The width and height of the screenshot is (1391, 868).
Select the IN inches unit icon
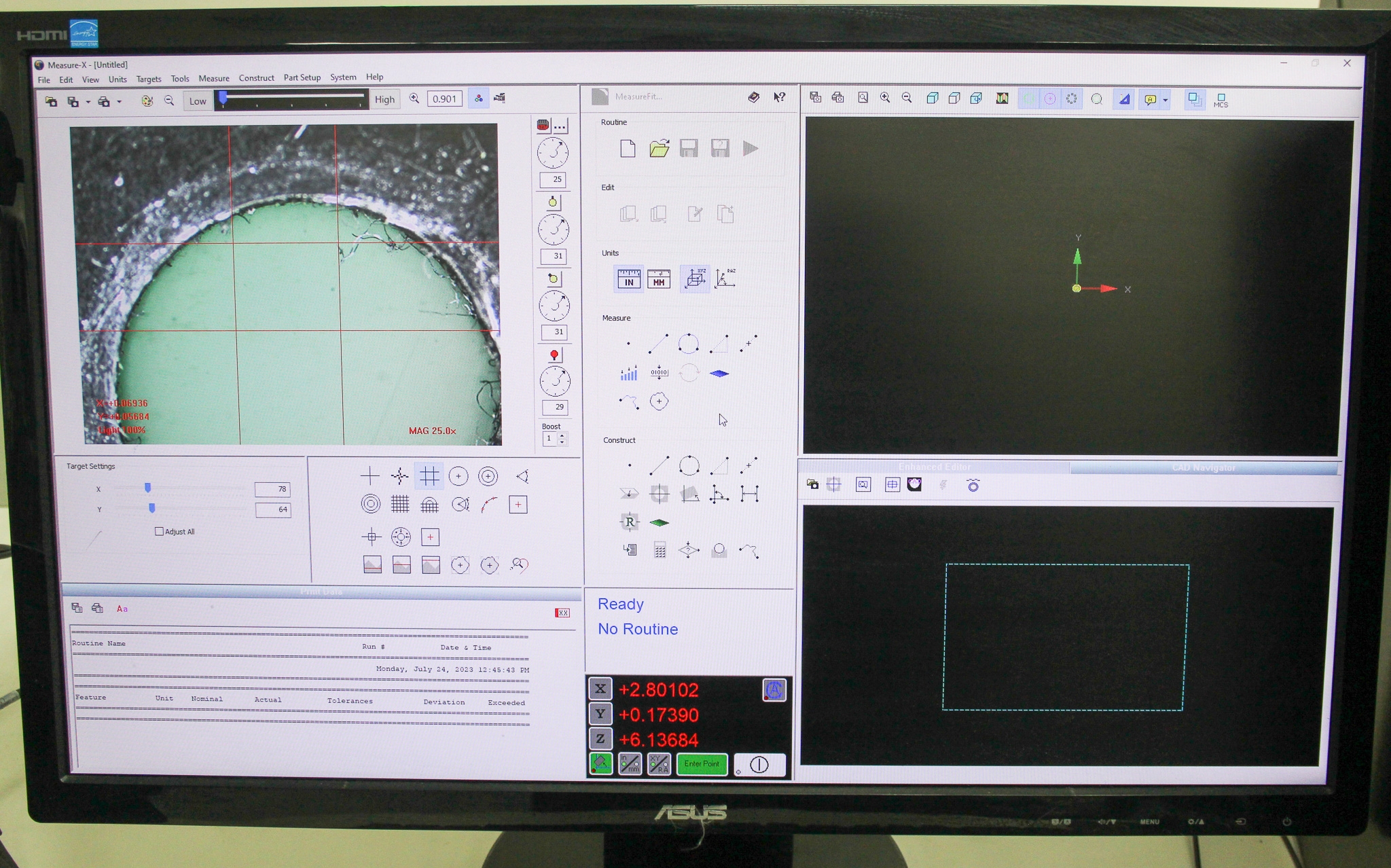coord(628,280)
